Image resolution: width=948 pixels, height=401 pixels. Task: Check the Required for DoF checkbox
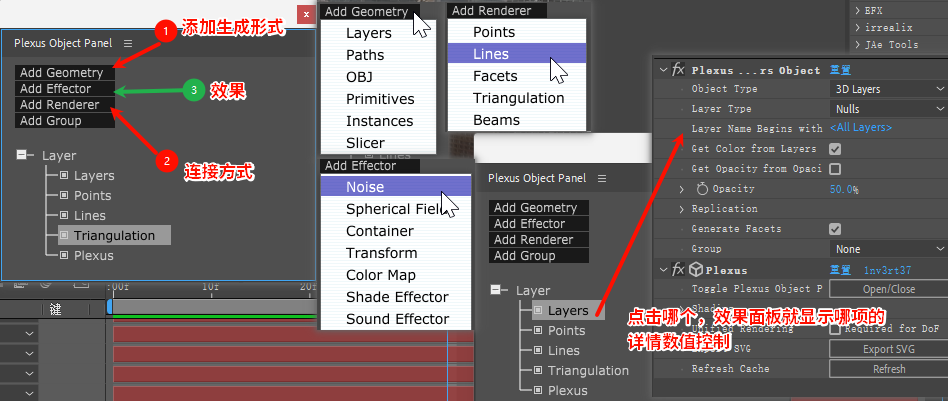coord(835,329)
